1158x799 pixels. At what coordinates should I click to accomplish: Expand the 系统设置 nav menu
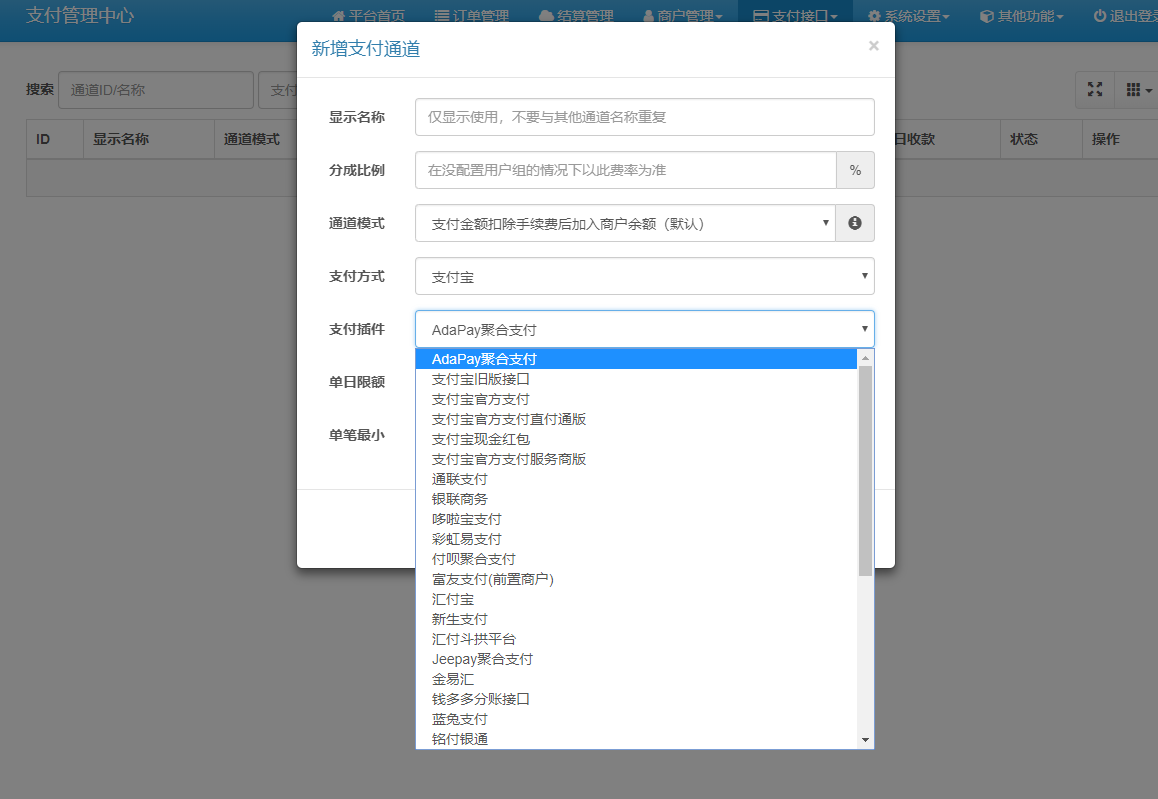tap(908, 16)
